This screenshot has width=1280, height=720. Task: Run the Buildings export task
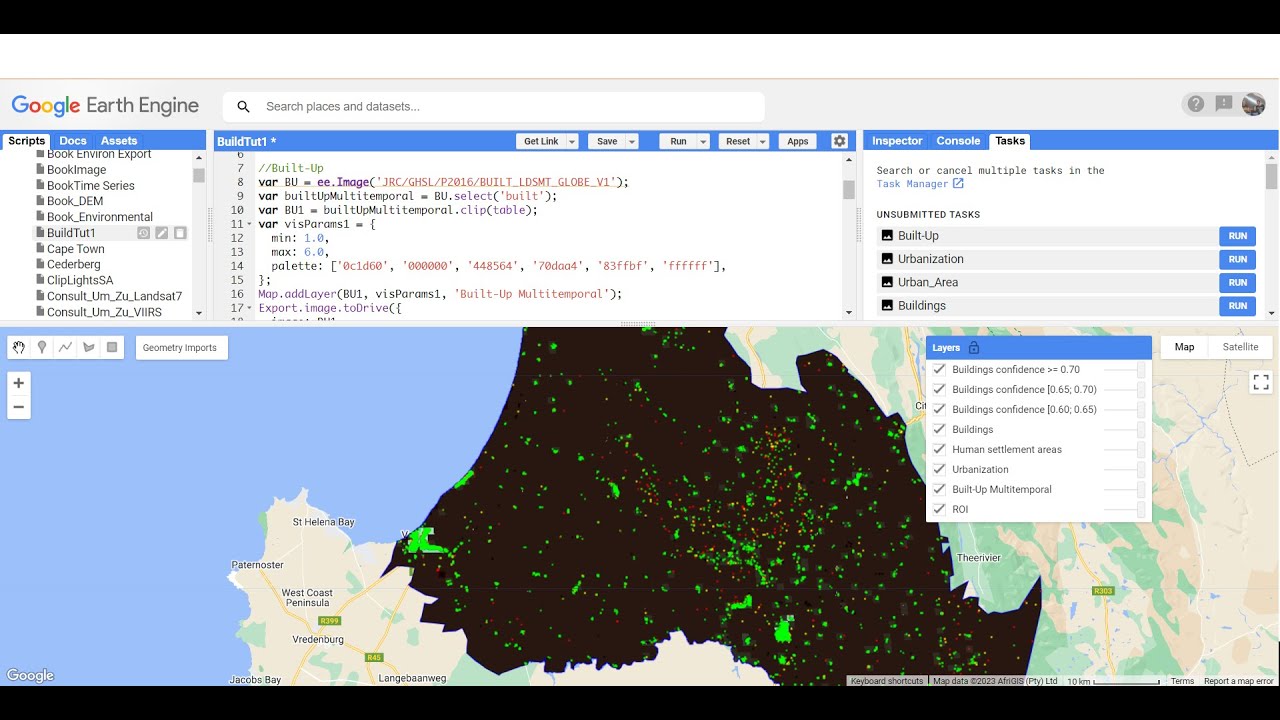point(1237,306)
